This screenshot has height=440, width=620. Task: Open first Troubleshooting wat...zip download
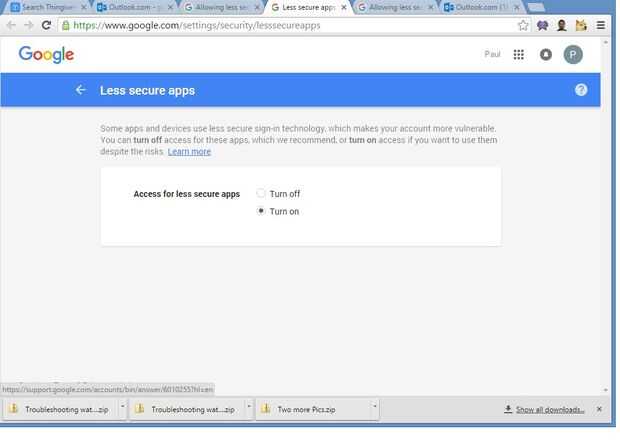coord(59,409)
